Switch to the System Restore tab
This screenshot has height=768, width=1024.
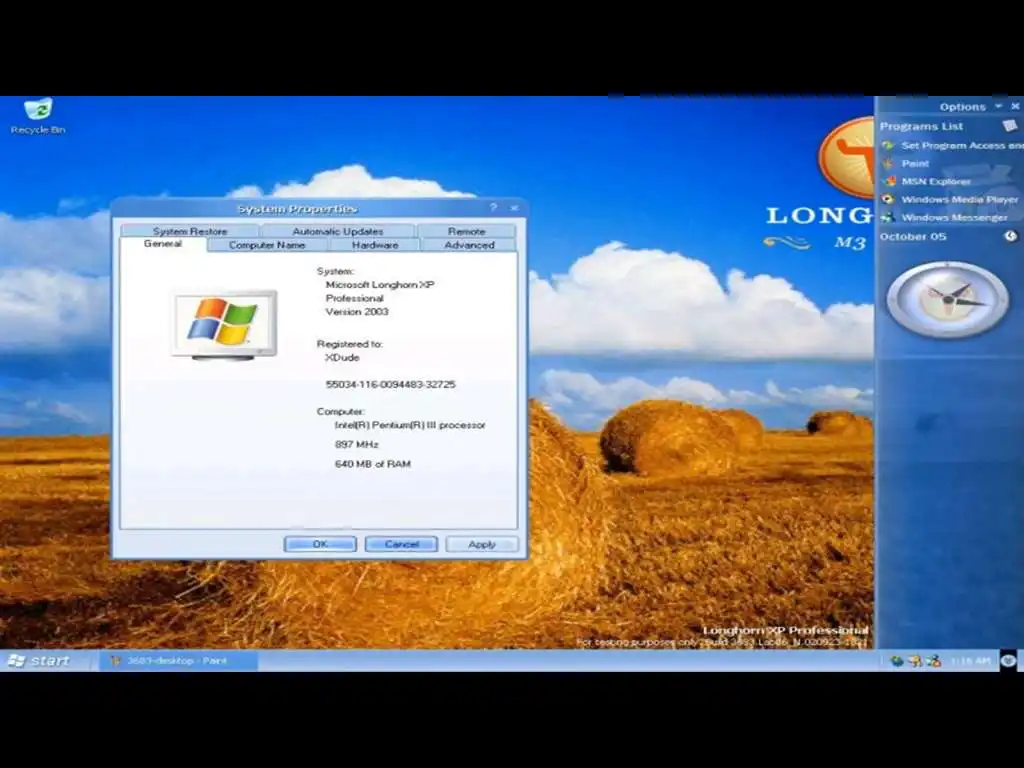(190, 231)
